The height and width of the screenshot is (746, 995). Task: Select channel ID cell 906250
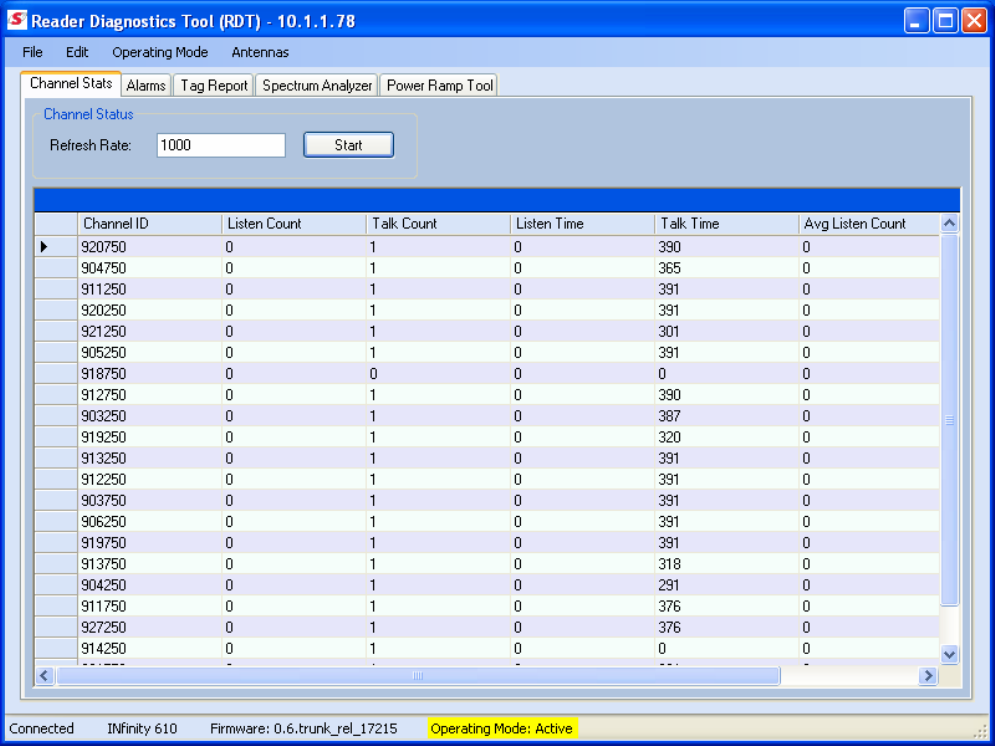click(x=150, y=521)
